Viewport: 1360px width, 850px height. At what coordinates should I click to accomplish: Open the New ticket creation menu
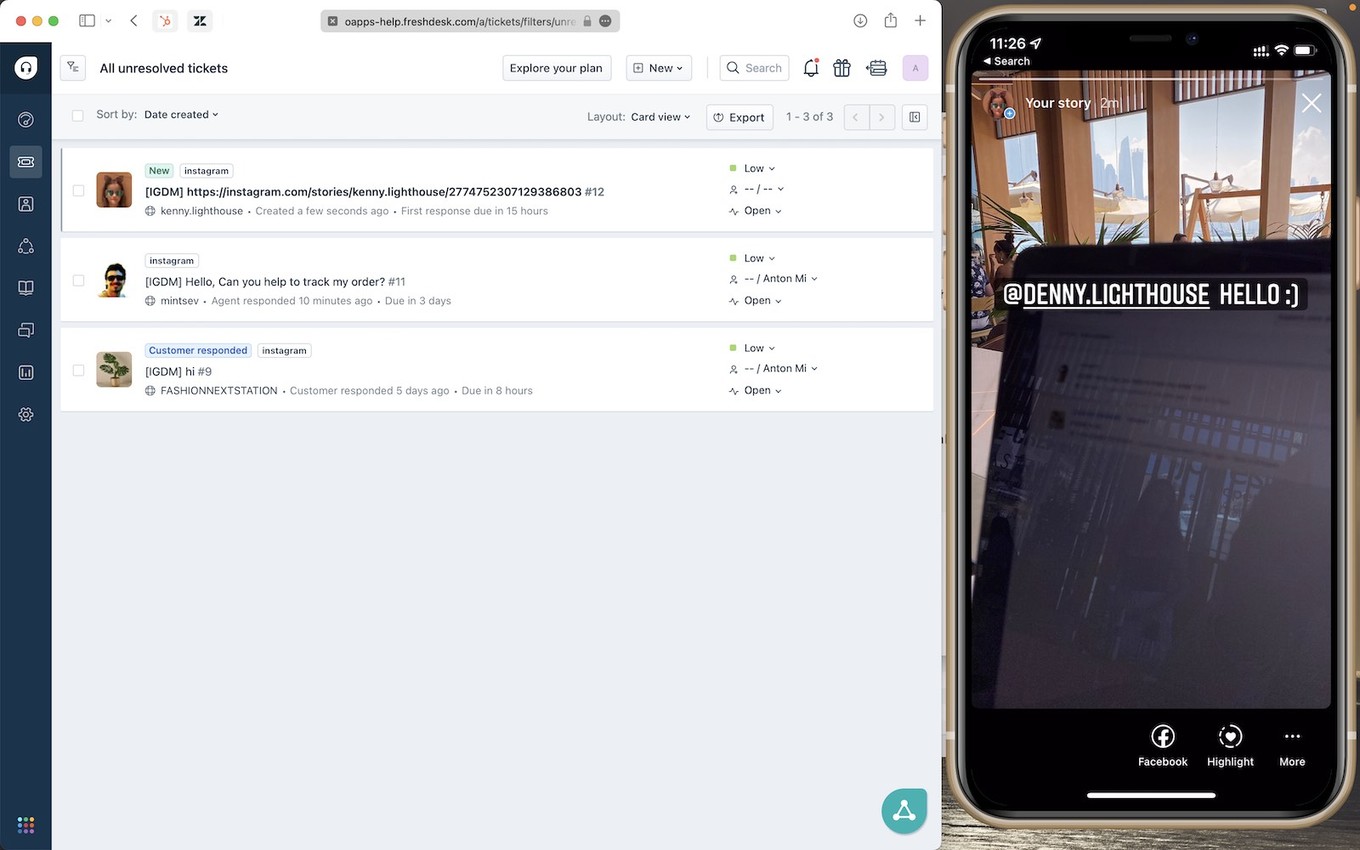pos(658,68)
